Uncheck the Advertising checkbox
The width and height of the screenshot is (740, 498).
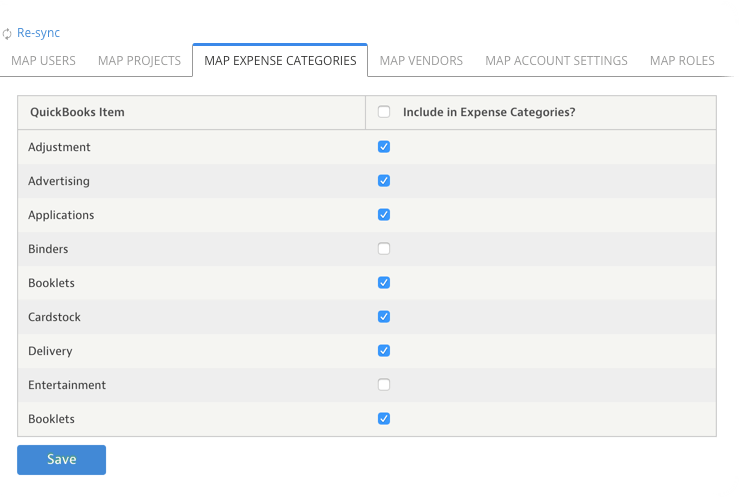[384, 181]
